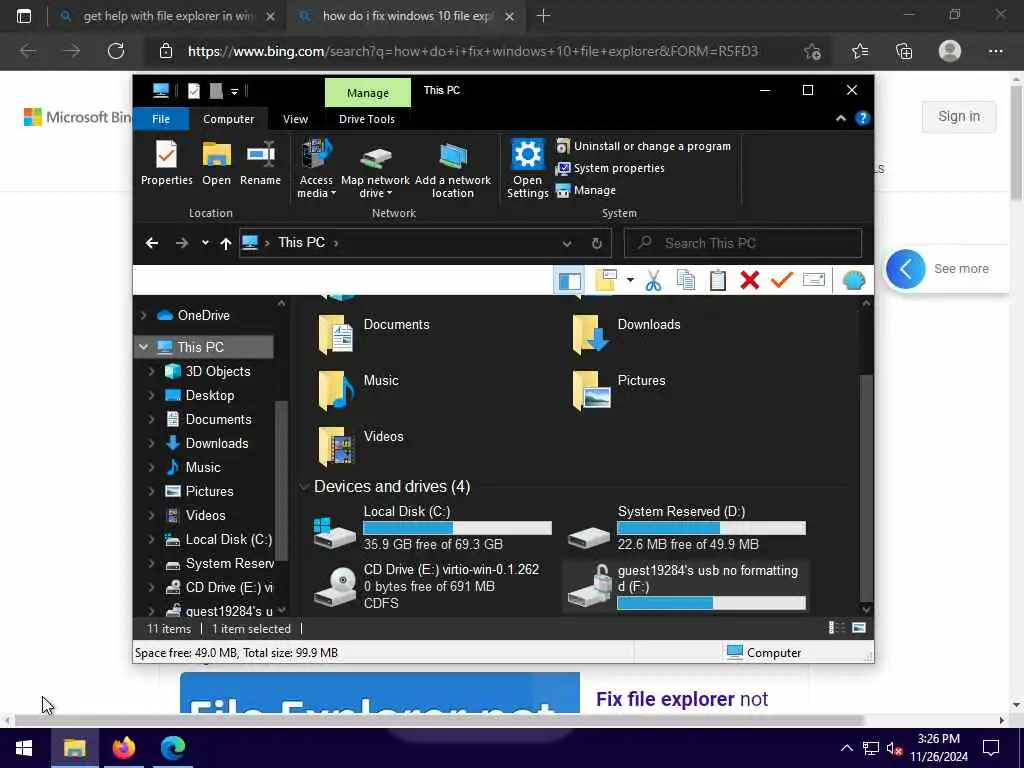Click the blue help question mark icon
The image size is (1024, 768).
coord(863,118)
